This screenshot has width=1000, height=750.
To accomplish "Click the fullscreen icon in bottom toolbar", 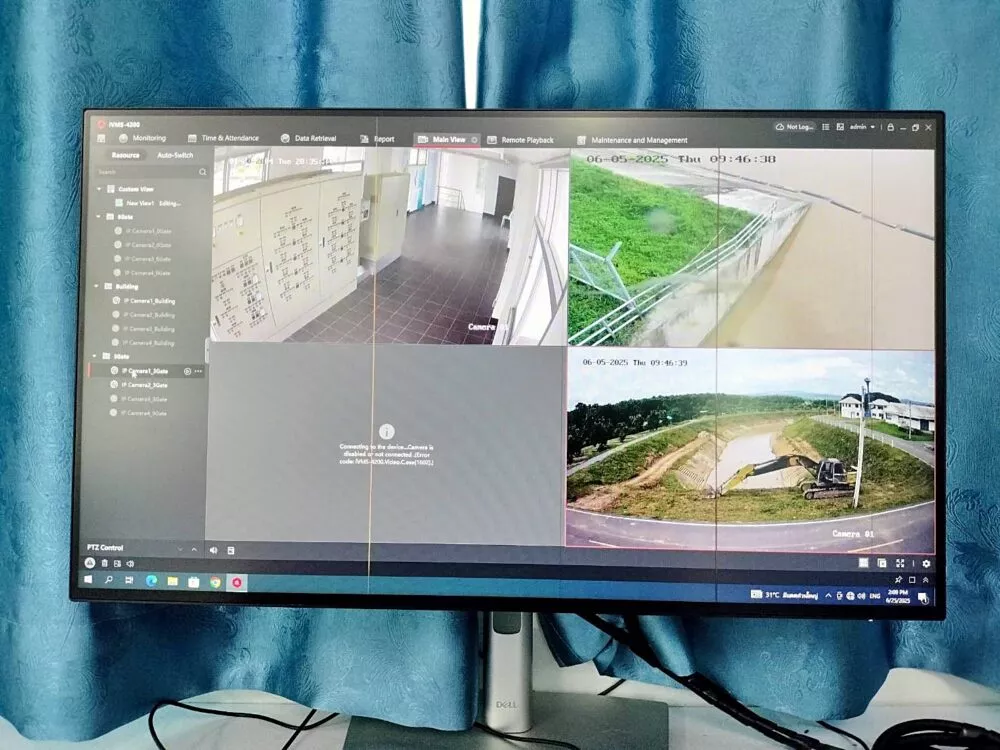I will tap(900, 564).
